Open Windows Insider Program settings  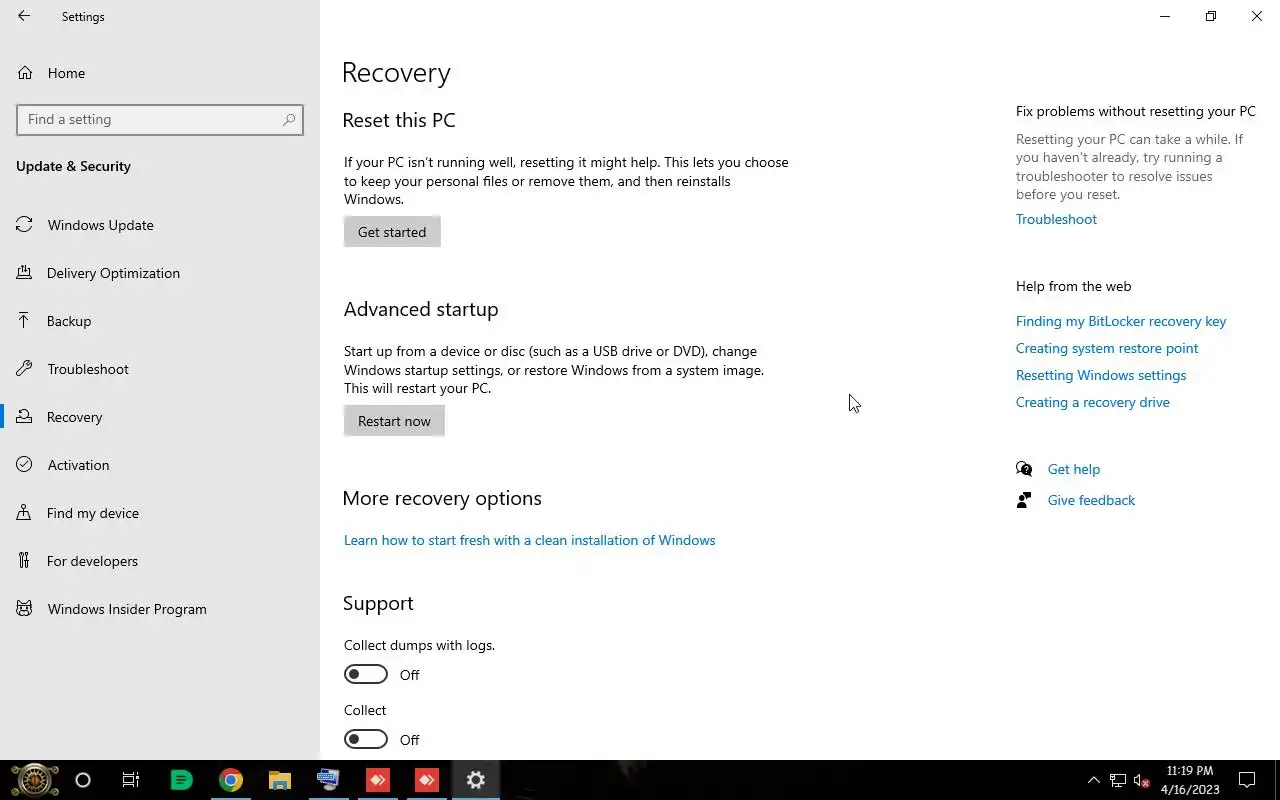pos(160,609)
